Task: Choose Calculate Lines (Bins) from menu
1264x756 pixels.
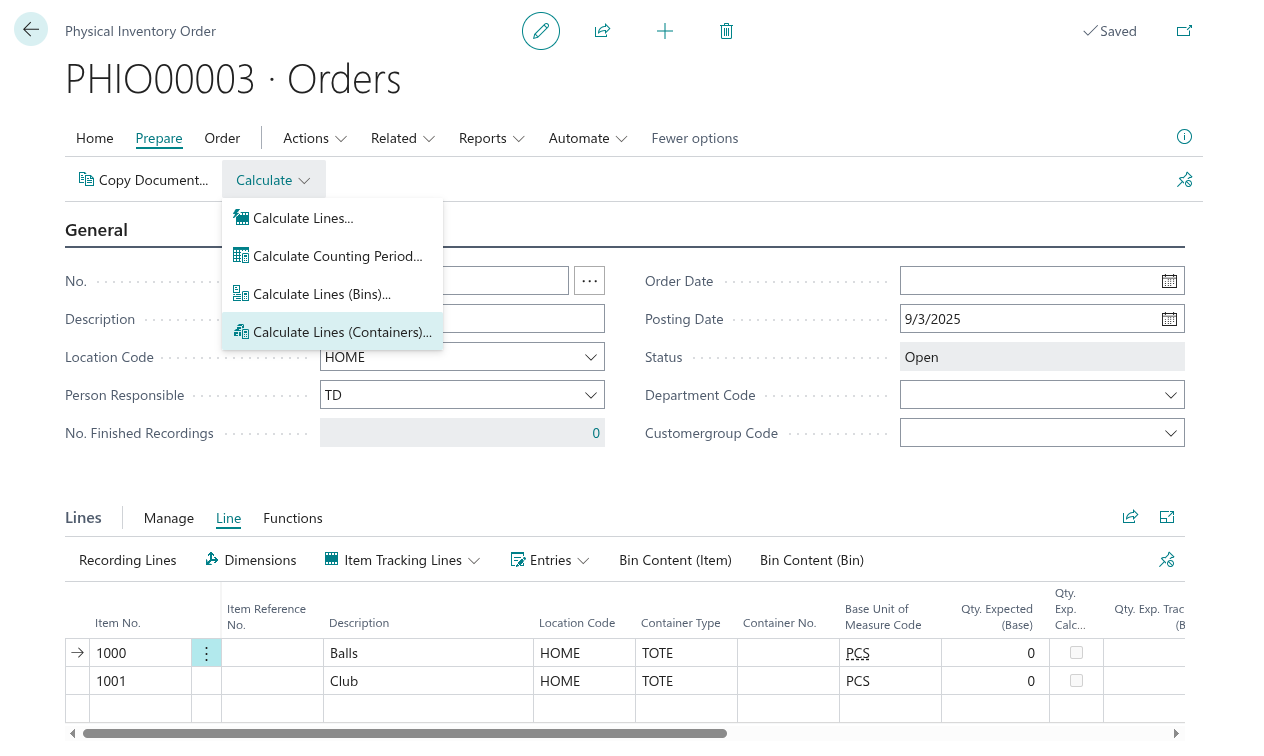Action: click(x=321, y=294)
